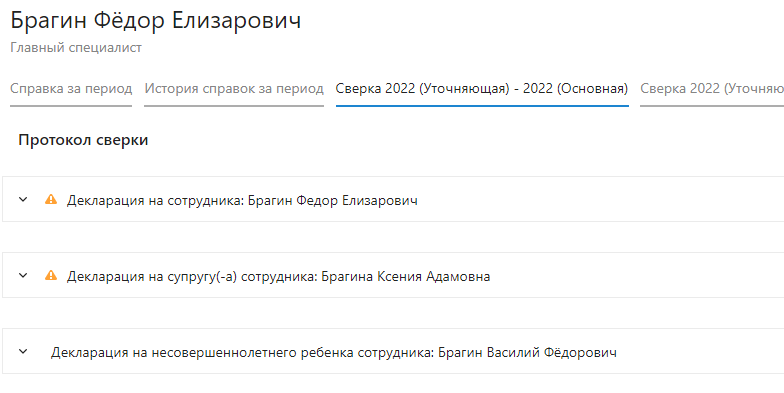
Task: Open the Справка за период tab
Action: (x=71, y=88)
